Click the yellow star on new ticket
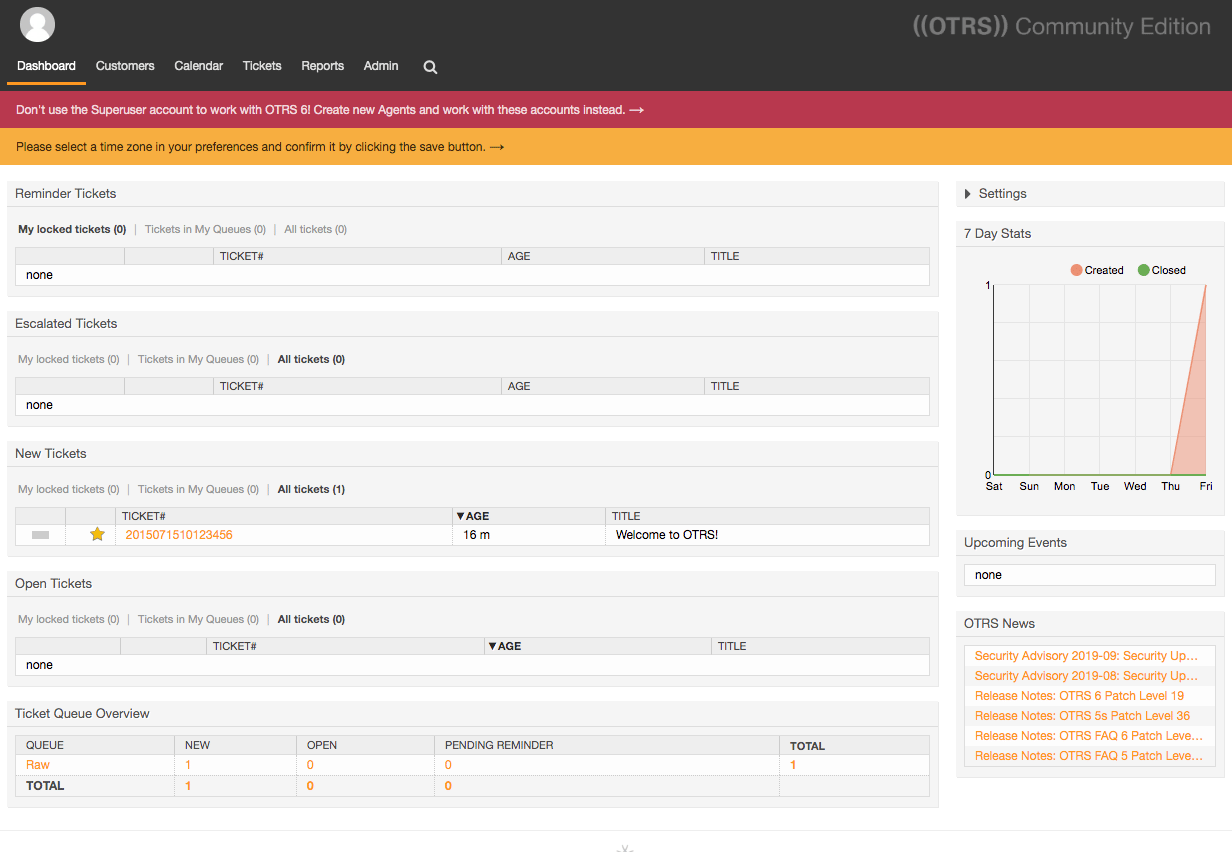 (97, 535)
